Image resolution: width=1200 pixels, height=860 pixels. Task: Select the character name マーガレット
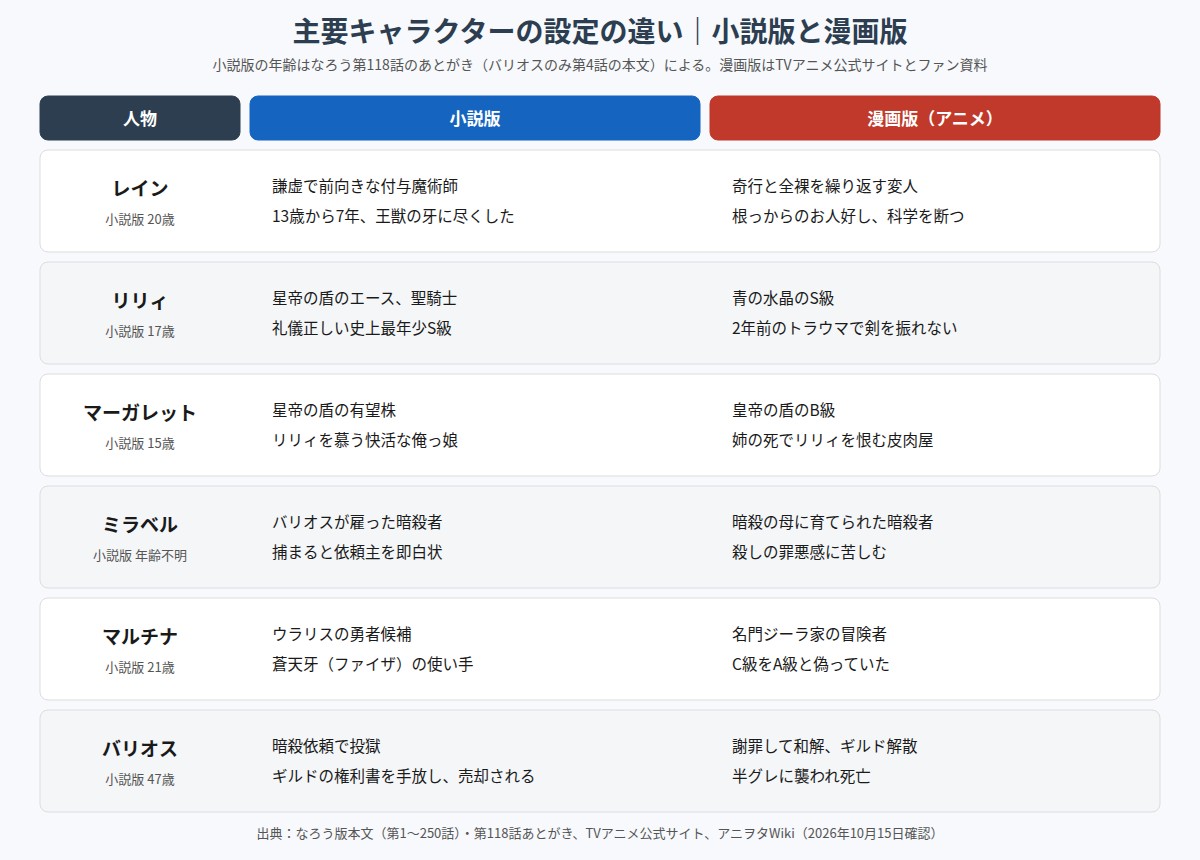140,412
